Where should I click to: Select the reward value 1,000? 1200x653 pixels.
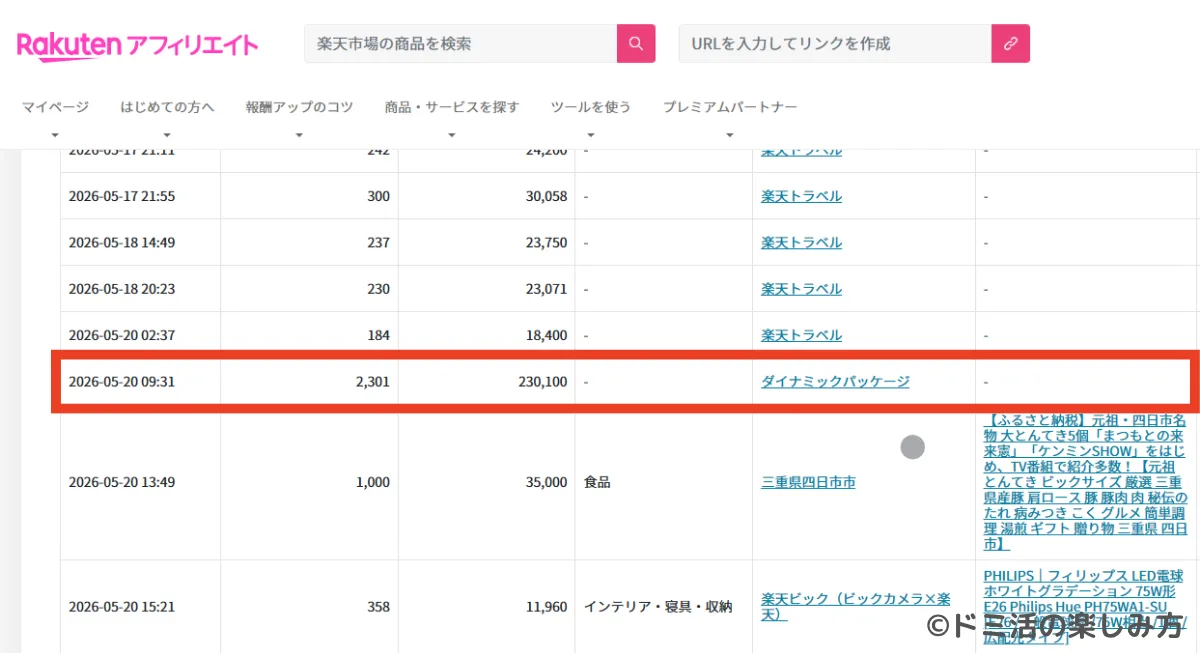(x=373, y=482)
